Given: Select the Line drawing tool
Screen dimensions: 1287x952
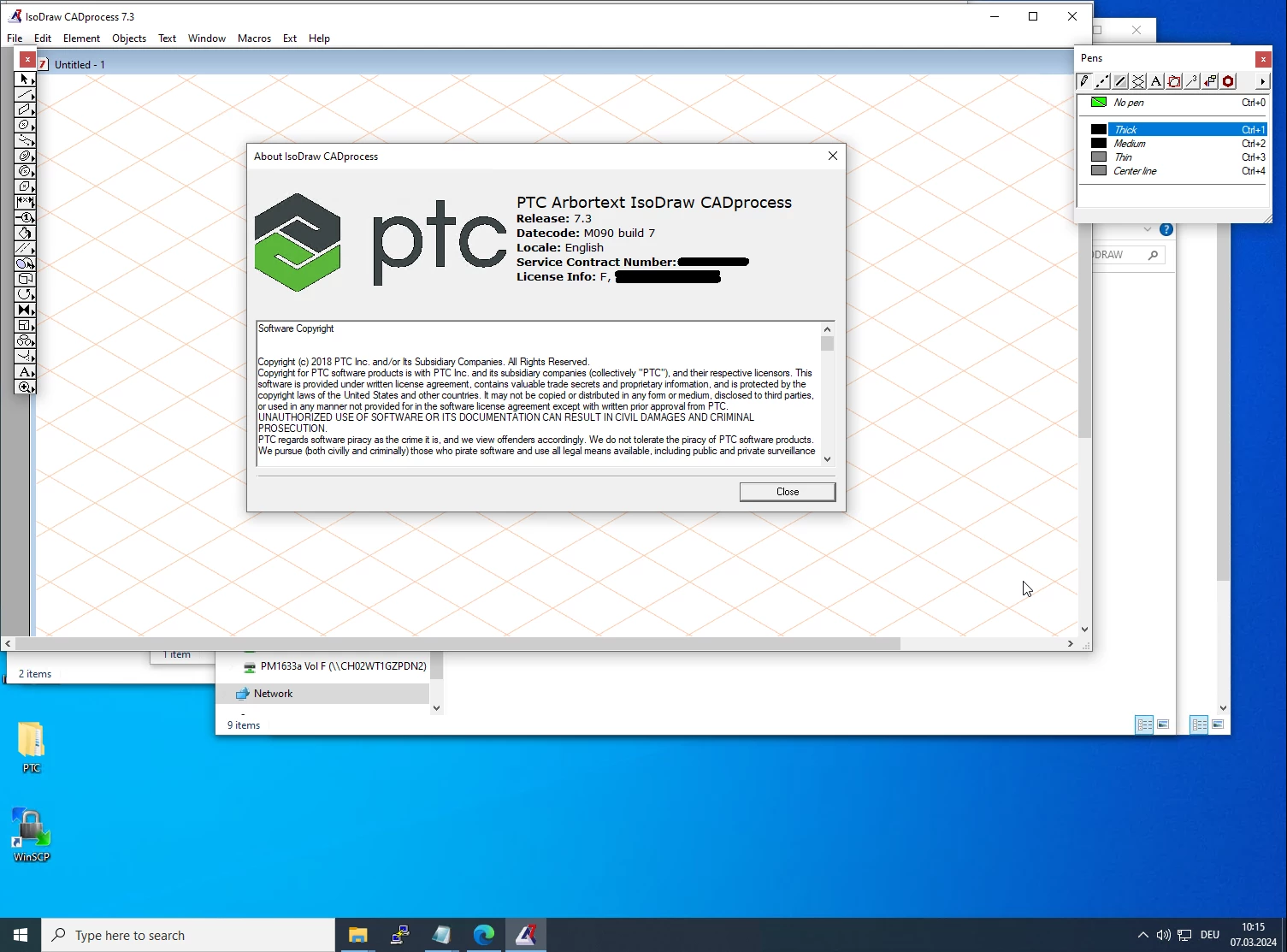Looking at the screenshot, I should point(26,94).
